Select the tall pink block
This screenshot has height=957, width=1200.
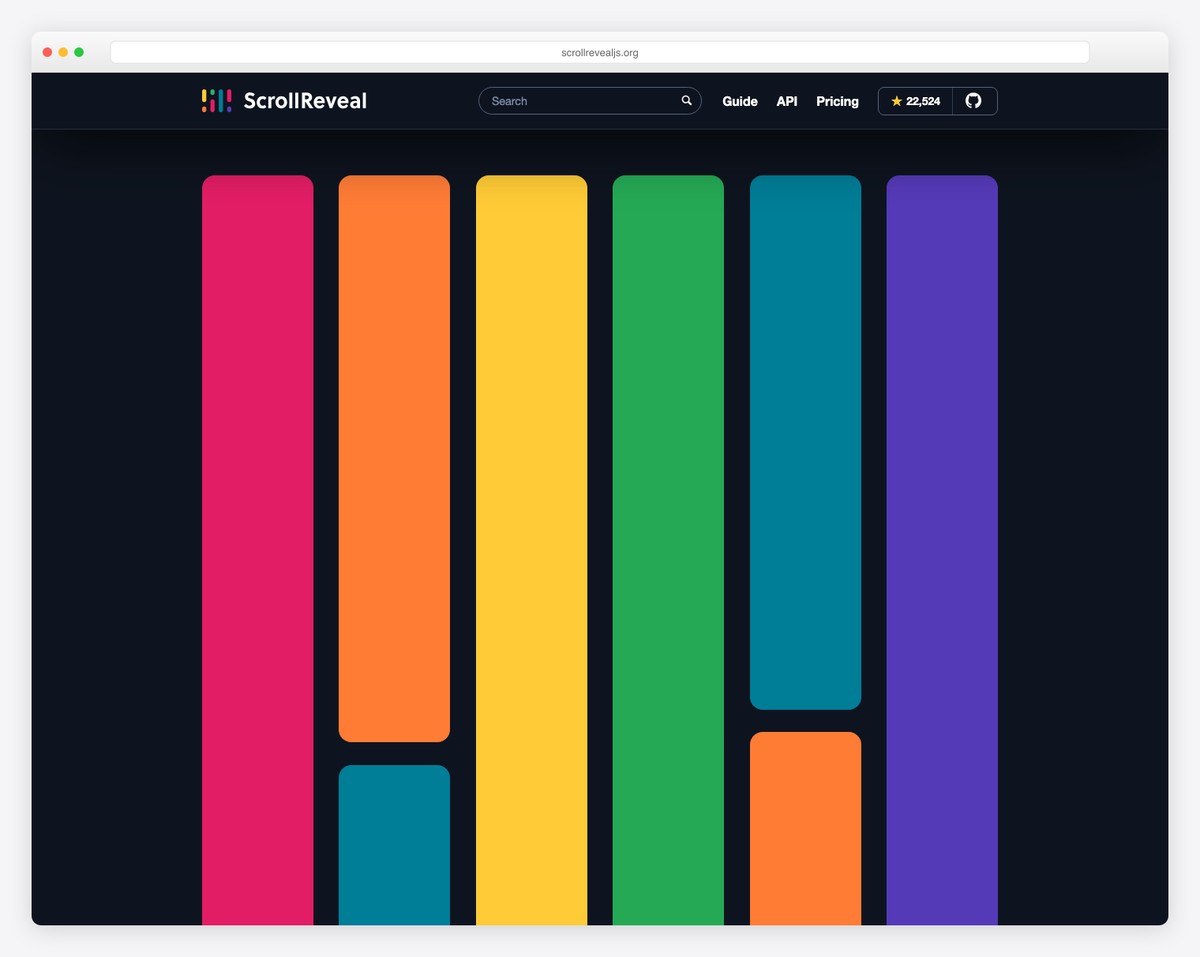coord(257,550)
